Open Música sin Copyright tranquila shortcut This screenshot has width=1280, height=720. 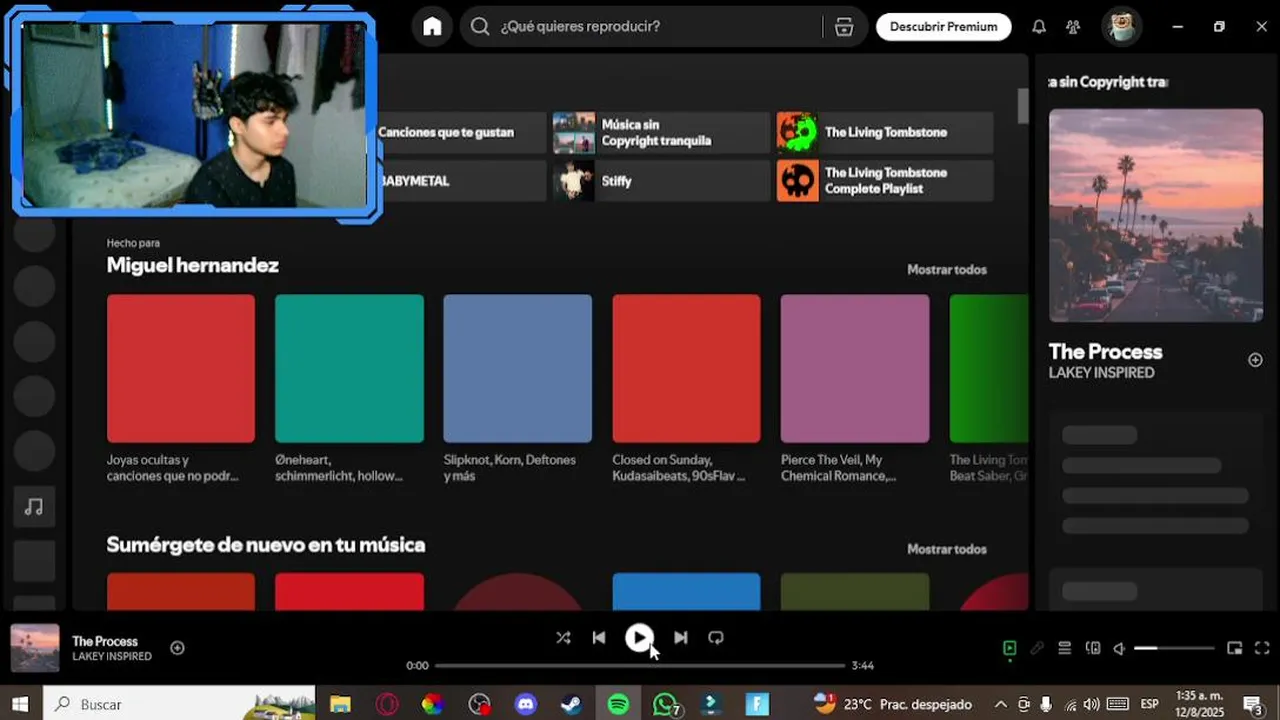[x=660, y=132]
